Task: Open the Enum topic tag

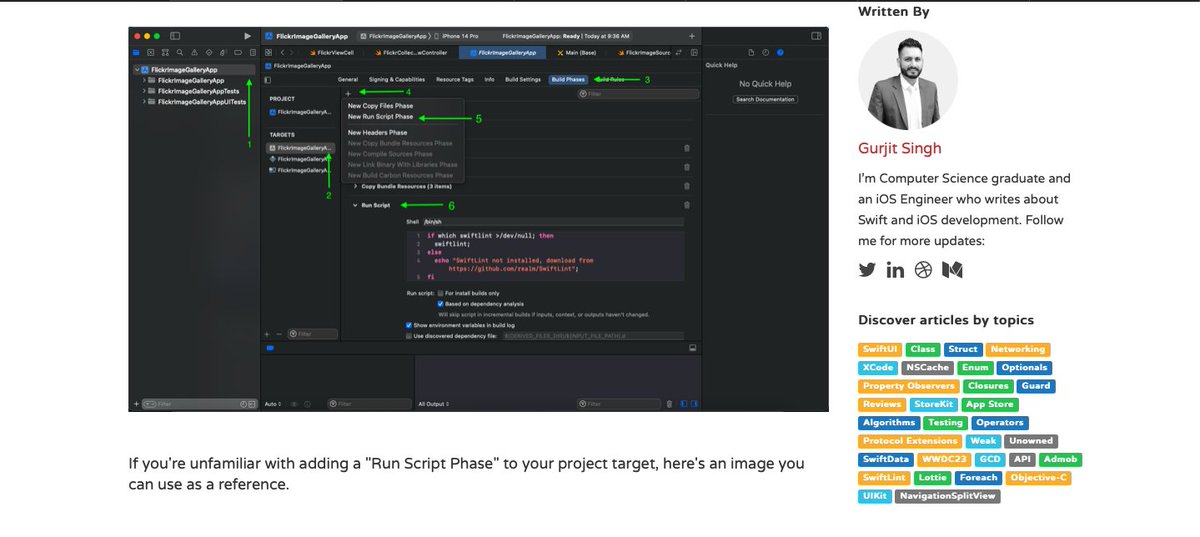Action: pos(975,368)
